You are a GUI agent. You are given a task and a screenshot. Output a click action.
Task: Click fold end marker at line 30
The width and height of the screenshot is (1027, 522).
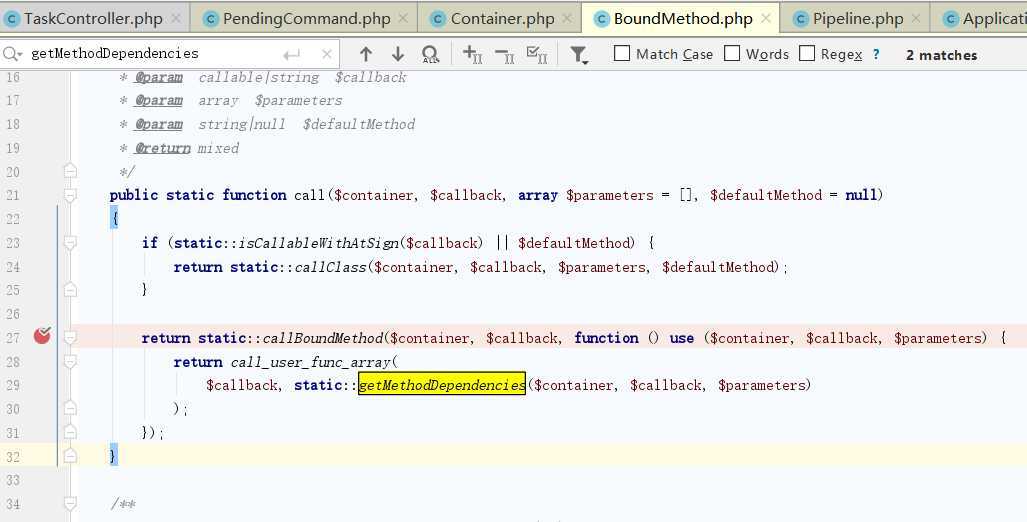(70, 409)
